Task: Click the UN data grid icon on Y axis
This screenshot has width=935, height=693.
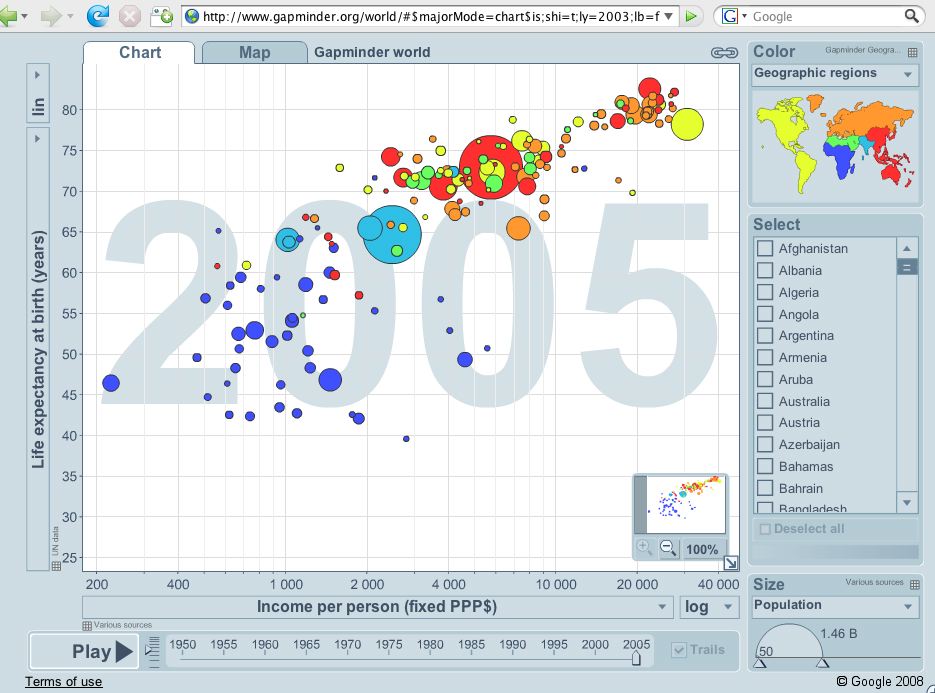Action: (x=56, y=565)
